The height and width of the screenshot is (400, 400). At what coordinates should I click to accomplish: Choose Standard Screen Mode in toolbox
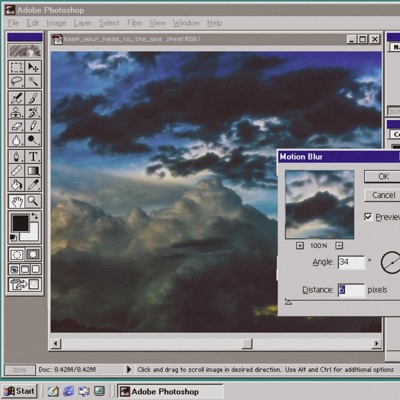pos(14,269)
